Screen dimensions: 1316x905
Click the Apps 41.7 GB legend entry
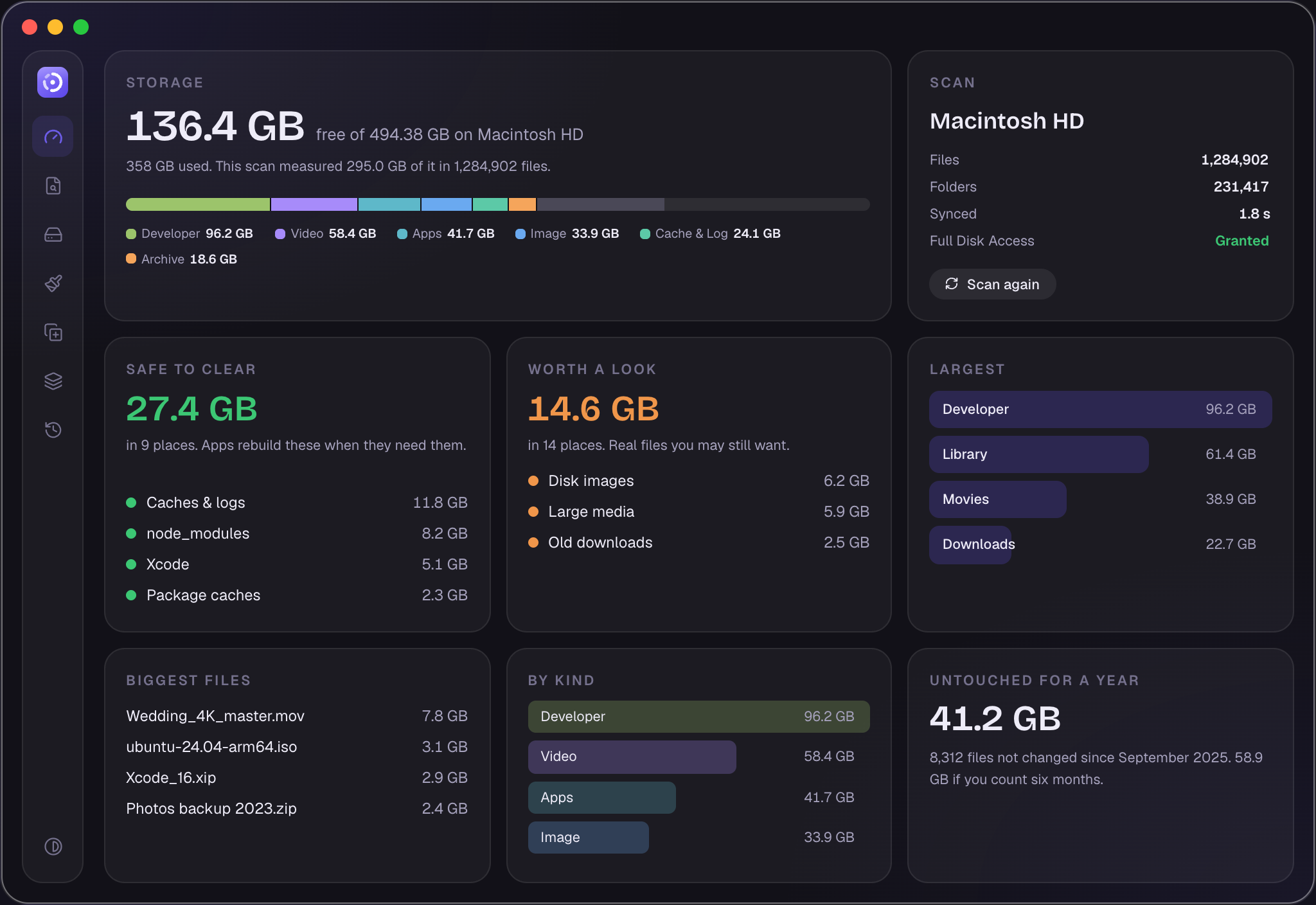click(446, 233)
